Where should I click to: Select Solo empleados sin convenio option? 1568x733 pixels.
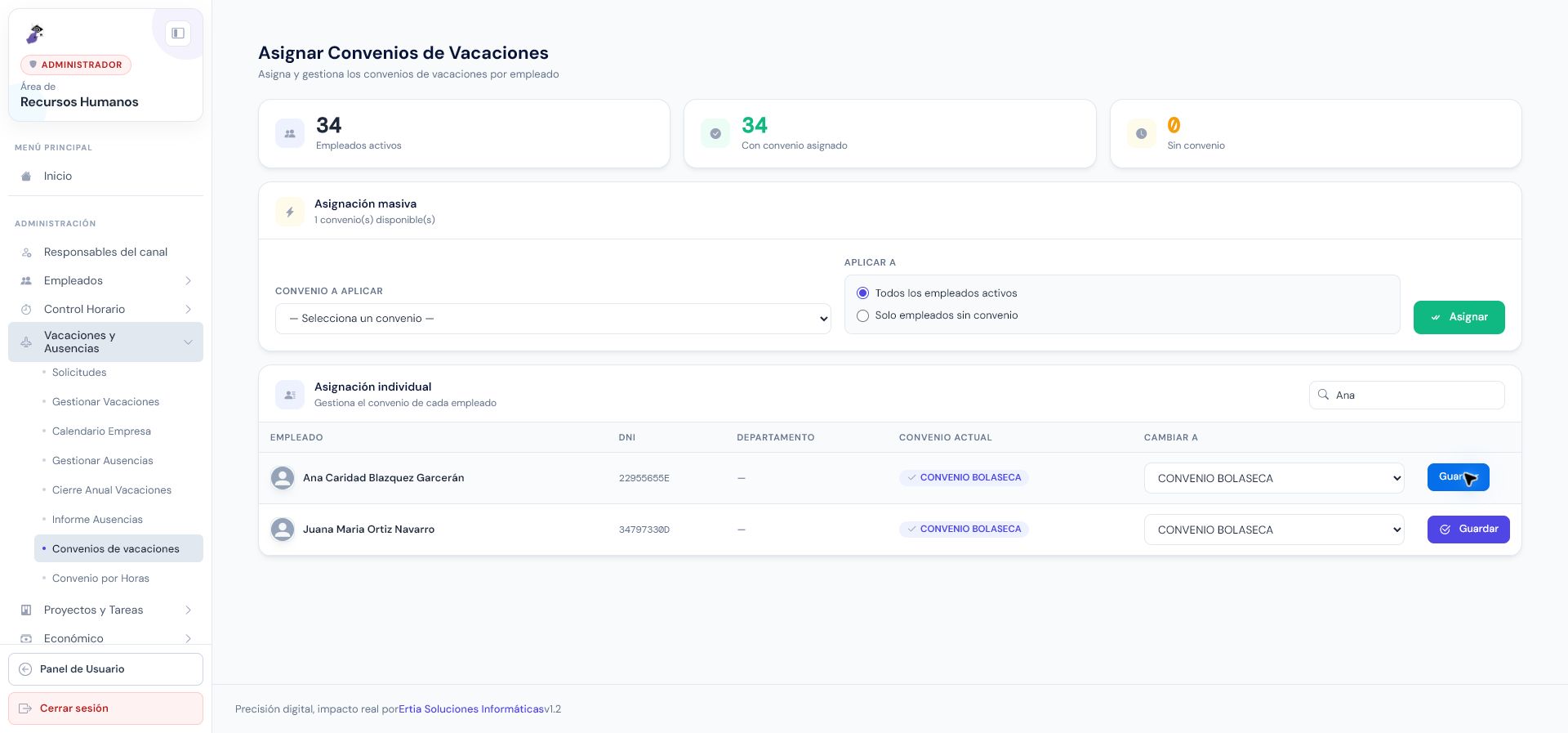coord(862,315)
